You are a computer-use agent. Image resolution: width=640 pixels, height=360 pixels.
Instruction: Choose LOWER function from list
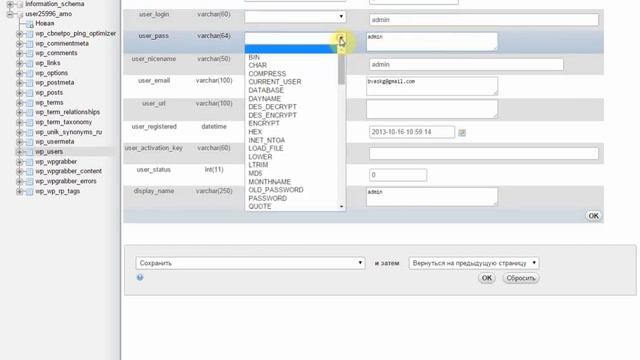260,157
